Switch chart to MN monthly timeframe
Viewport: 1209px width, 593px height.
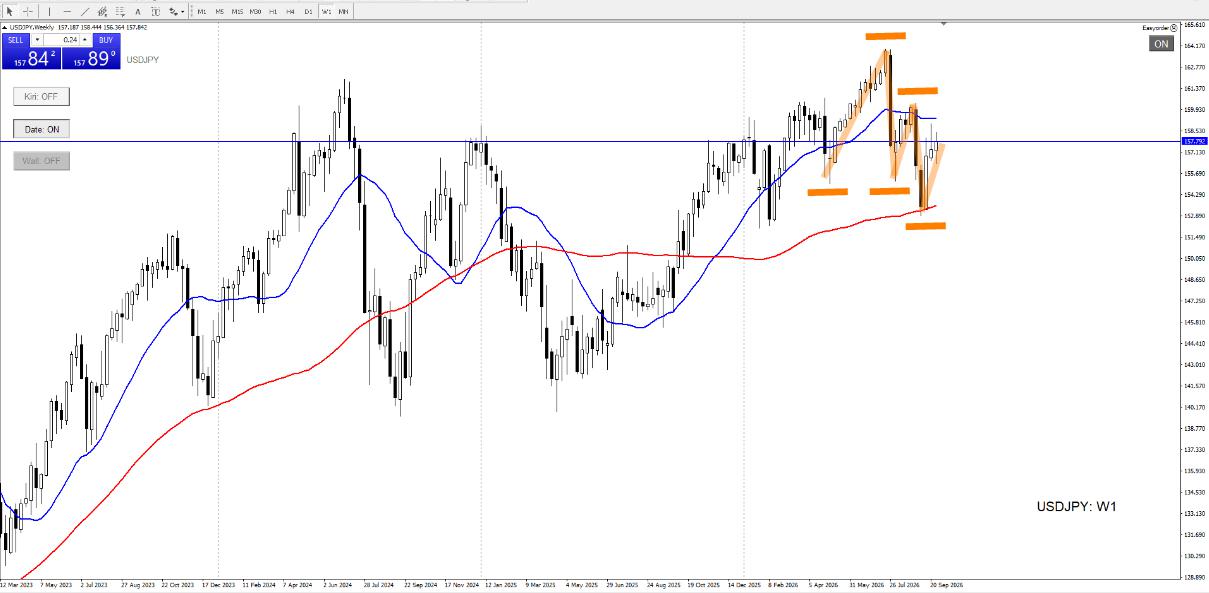pyautogui.click(x=343, y=11)
